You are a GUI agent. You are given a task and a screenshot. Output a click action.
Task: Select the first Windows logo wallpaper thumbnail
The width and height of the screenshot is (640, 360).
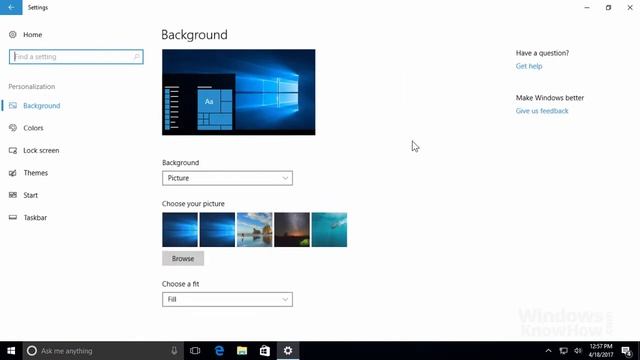click(180, 230)
